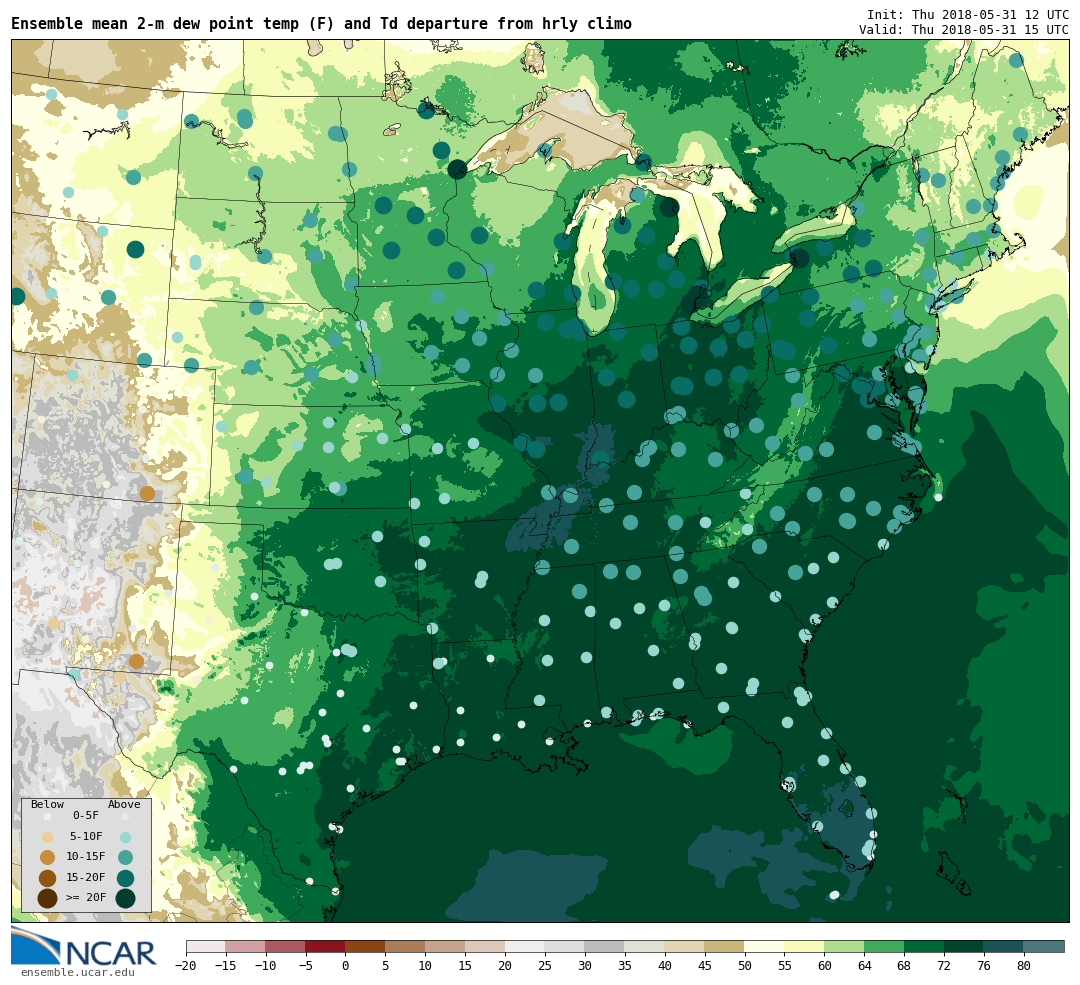Click the colorbar tick label 0
The height and width of the screenshot is (985, 1080).
coord(345,966)
